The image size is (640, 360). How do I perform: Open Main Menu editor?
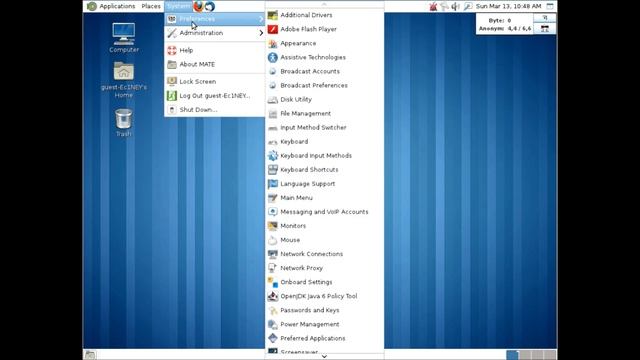pyautogui.click(x=324, y=198)
